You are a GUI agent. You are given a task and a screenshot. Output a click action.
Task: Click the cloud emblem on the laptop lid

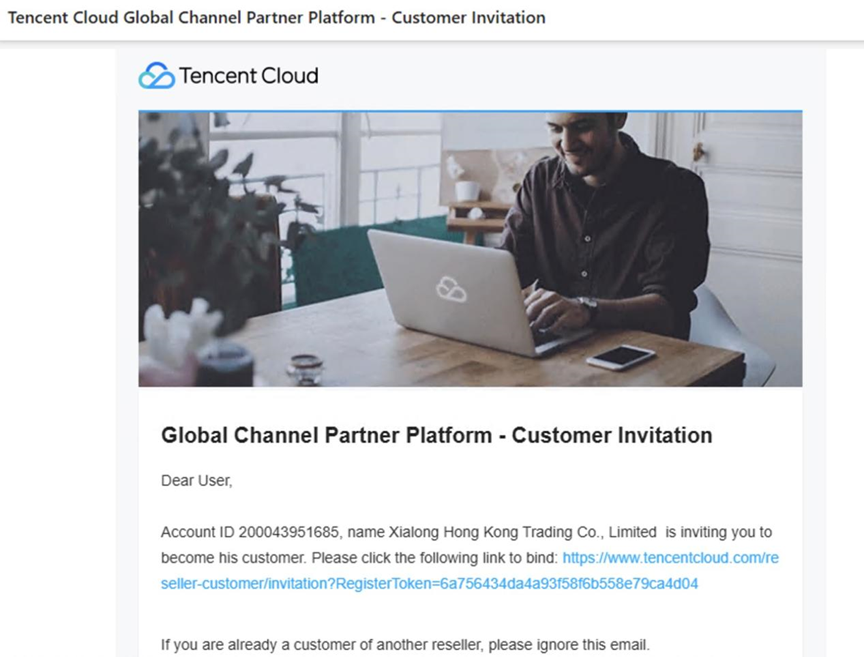(x=451, y=289)
